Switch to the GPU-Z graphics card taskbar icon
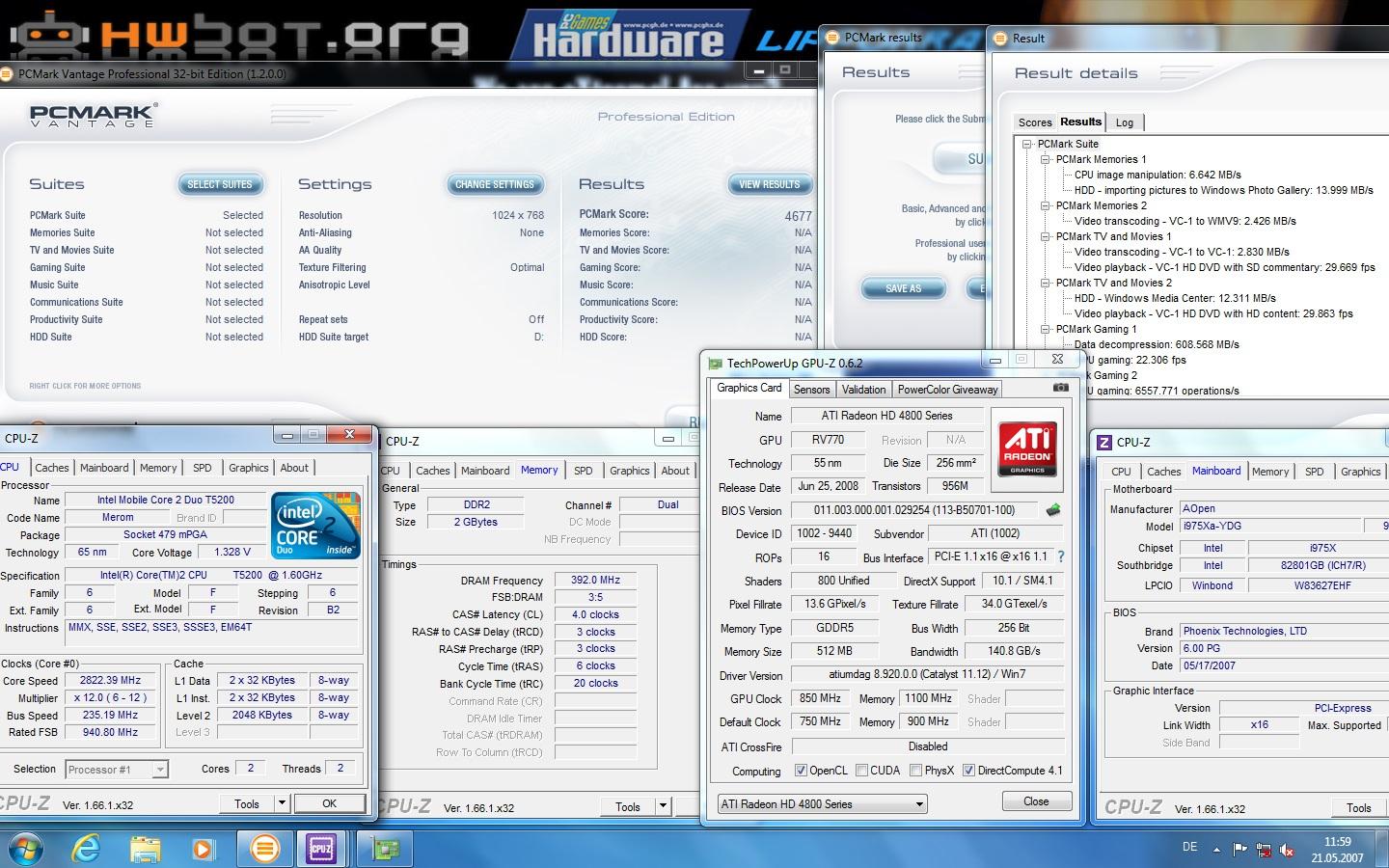 [386, 849]
